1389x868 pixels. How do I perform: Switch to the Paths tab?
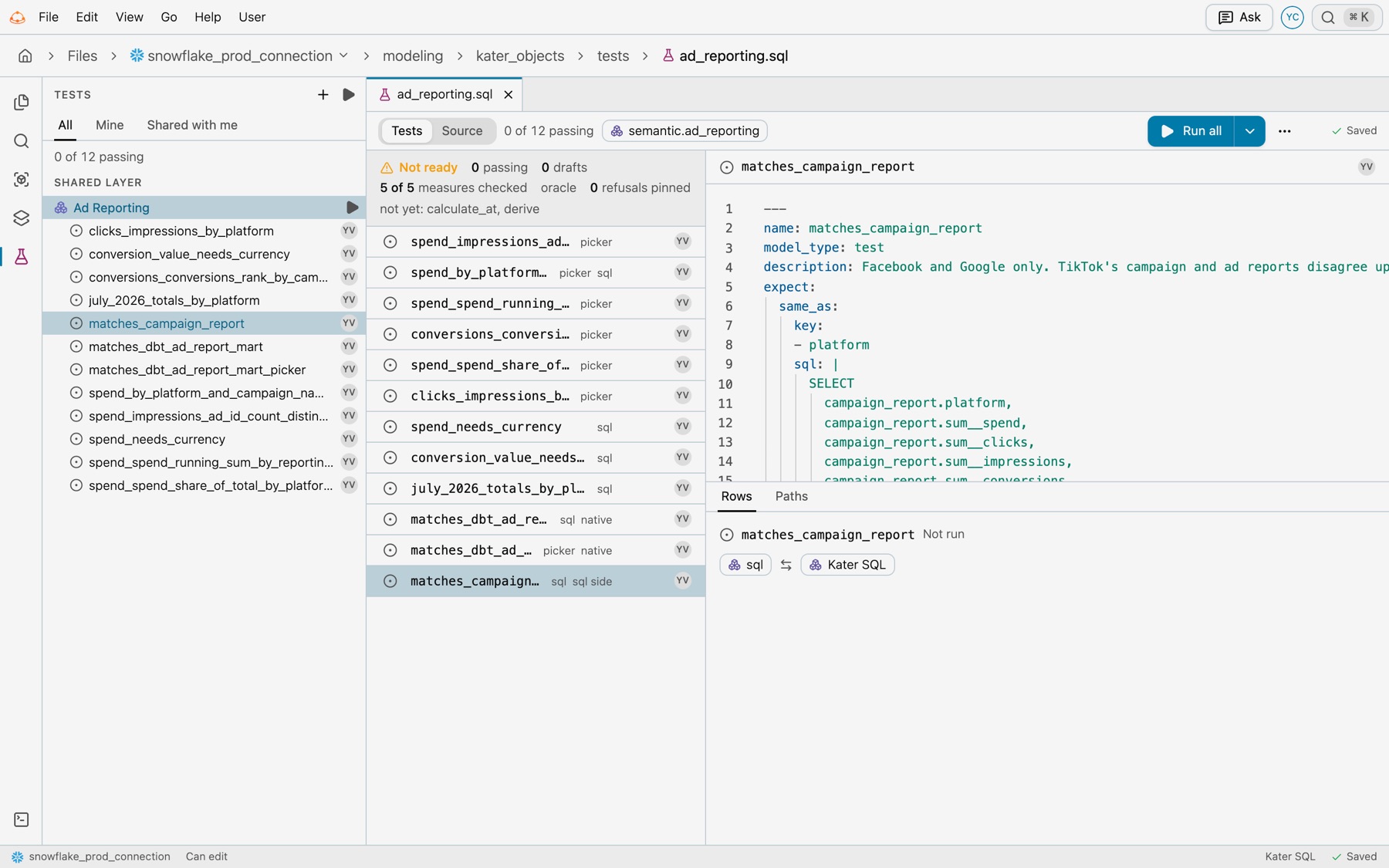tap(791, 496)
